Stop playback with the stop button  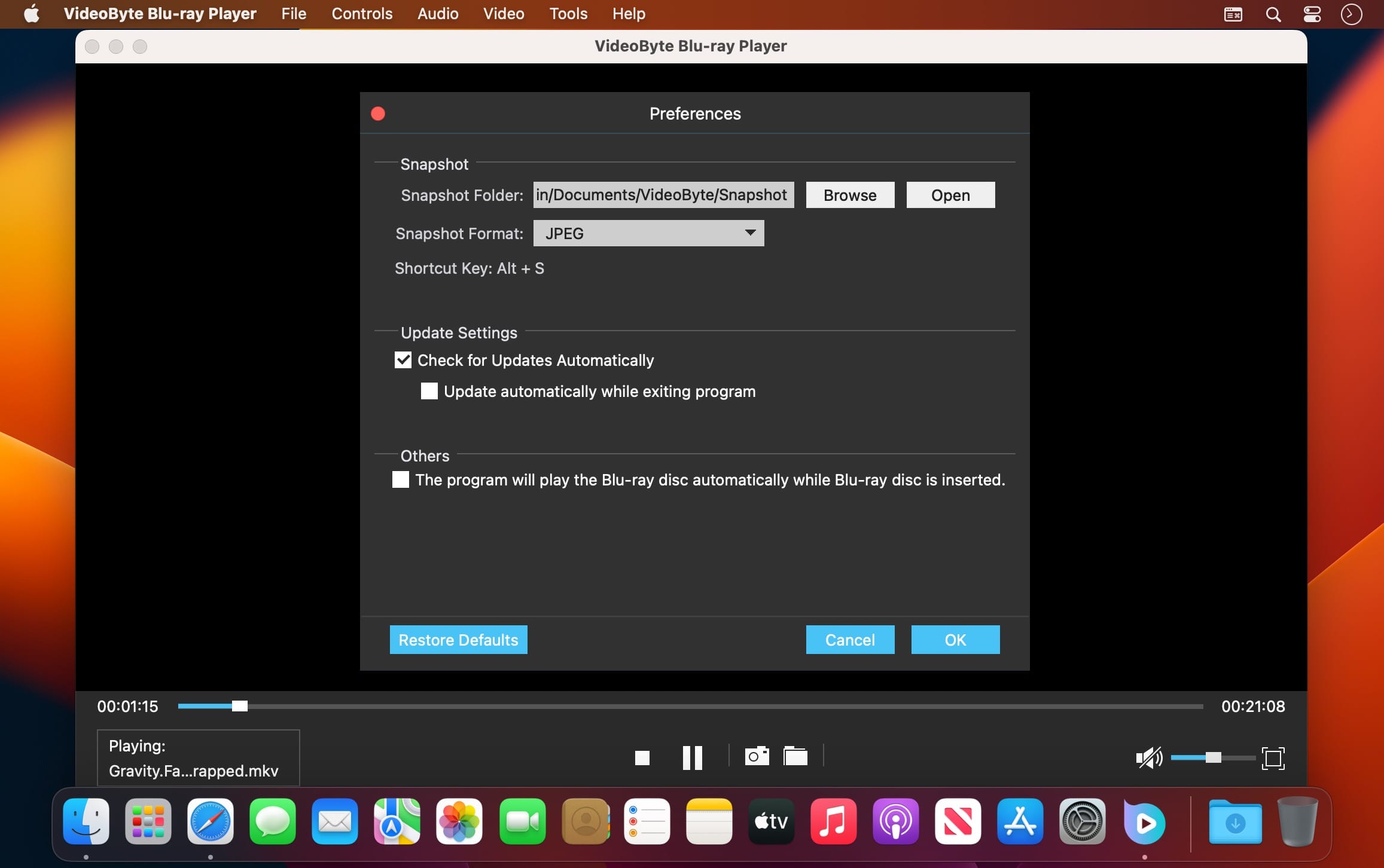click(642, 757)
